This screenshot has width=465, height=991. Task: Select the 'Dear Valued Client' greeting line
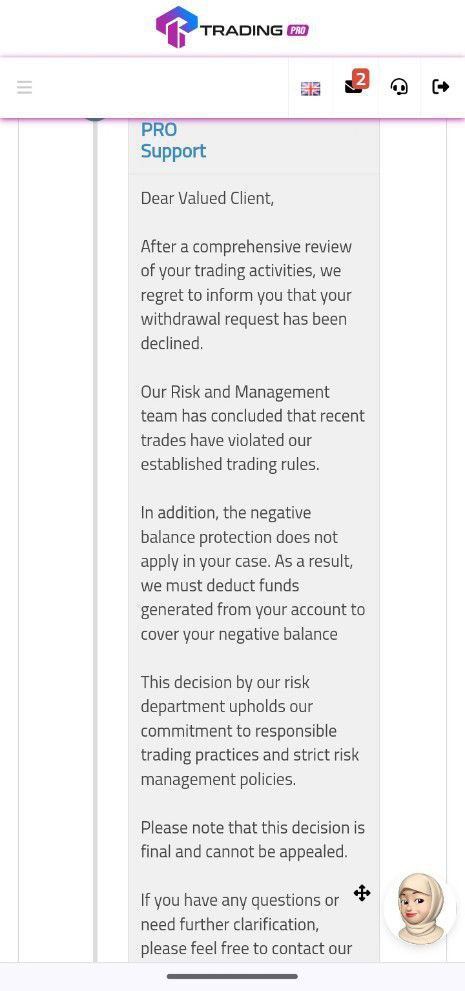[x=207, y=198]
